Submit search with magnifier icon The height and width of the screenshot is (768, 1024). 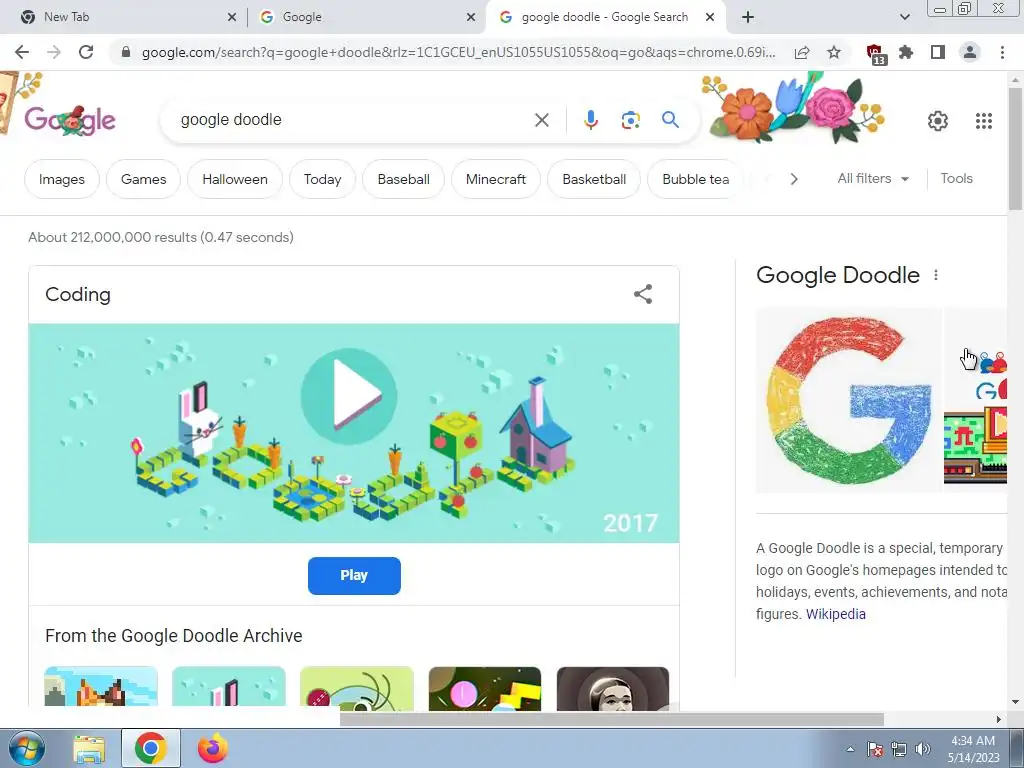(x=670, y=120)
